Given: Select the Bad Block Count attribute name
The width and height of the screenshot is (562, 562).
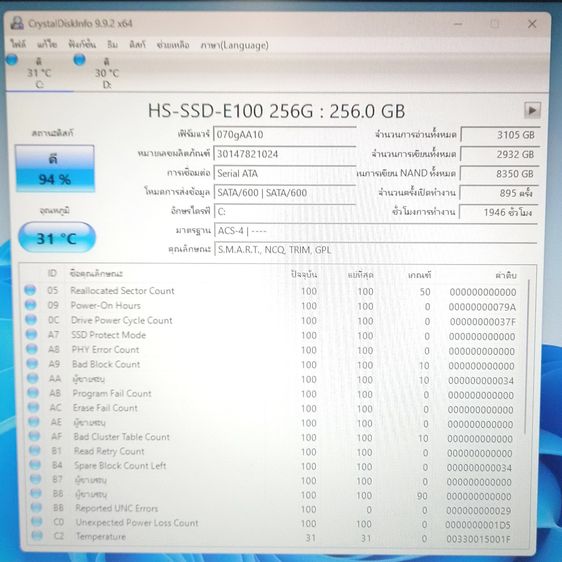Looking at the screenshot, I should point(106,364).
